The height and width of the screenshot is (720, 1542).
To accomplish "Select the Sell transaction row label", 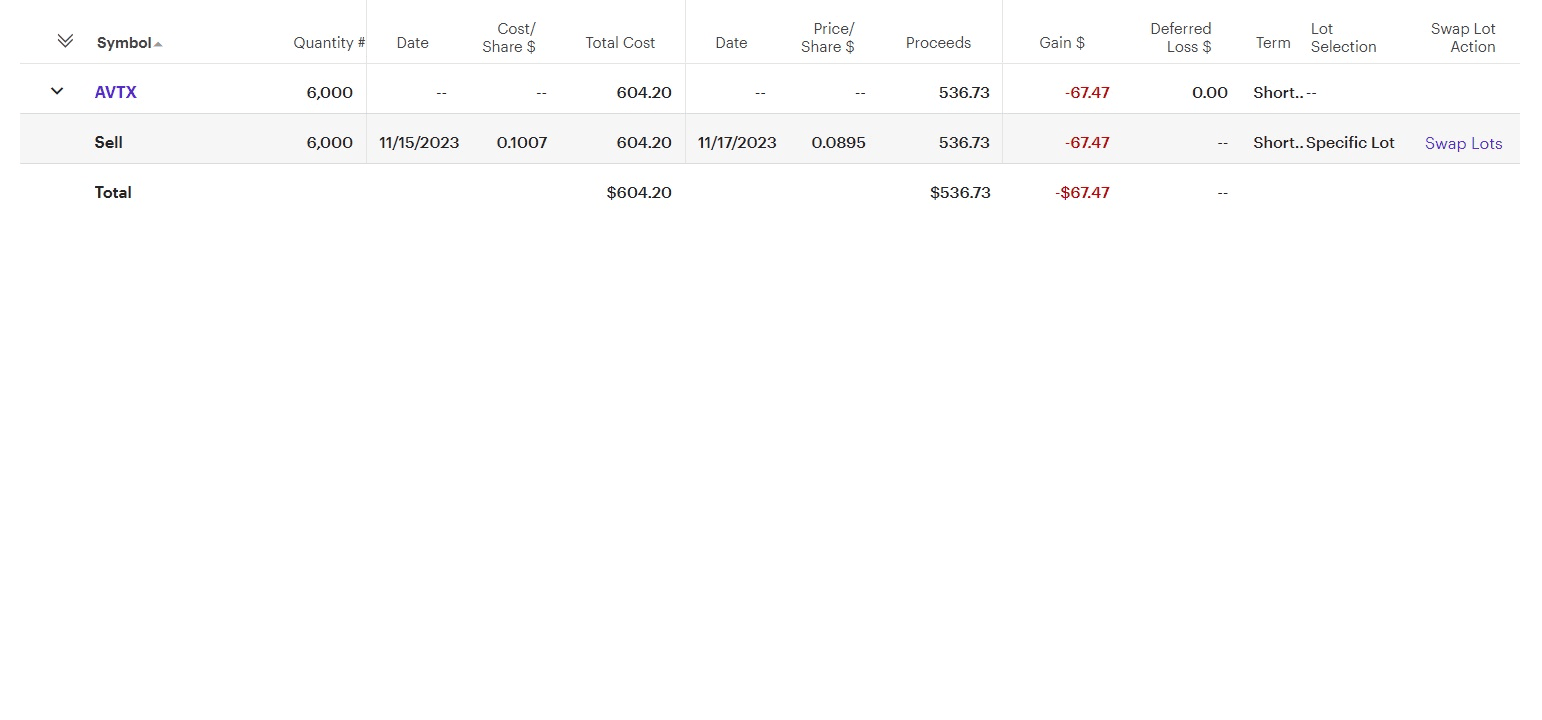I will [x=109, y=142].
